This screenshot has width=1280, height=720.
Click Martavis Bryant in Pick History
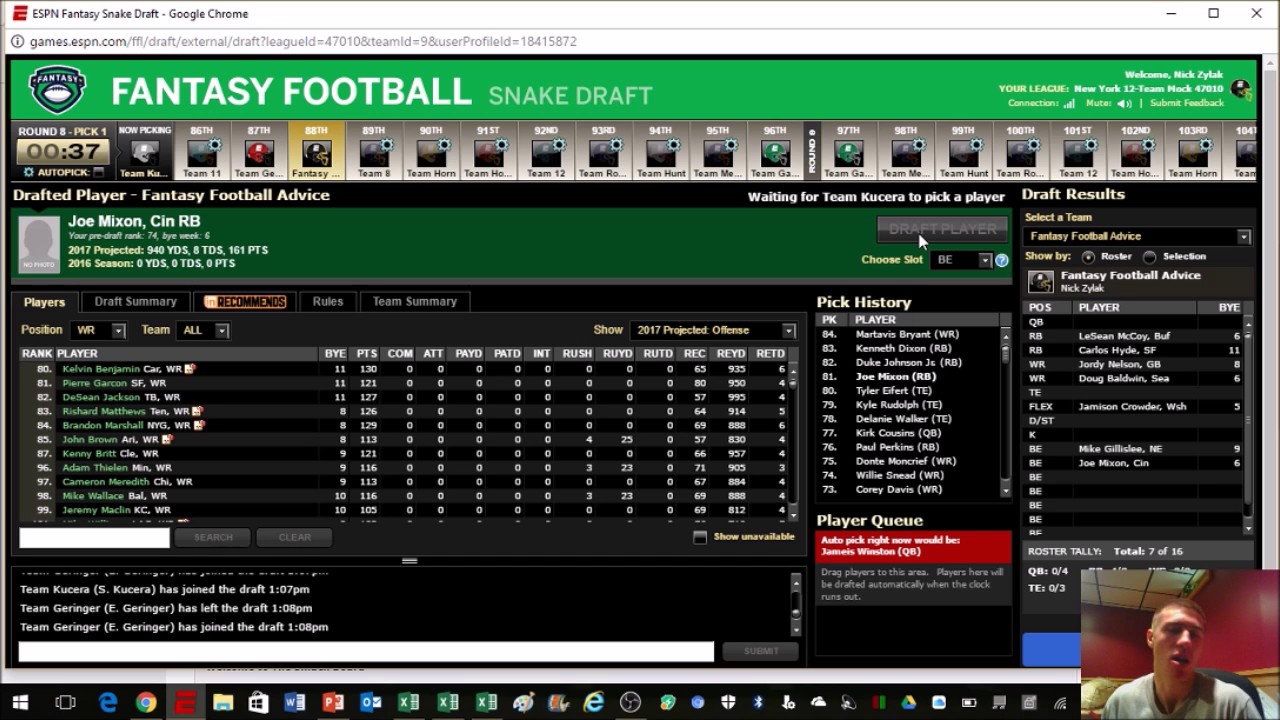(907, 334)
